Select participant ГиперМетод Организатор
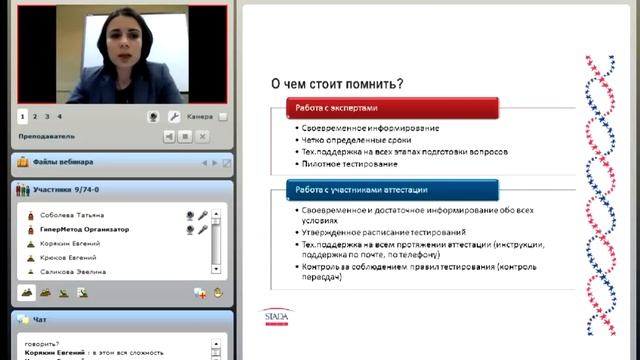The image size is (640, 360). [84, 229]
